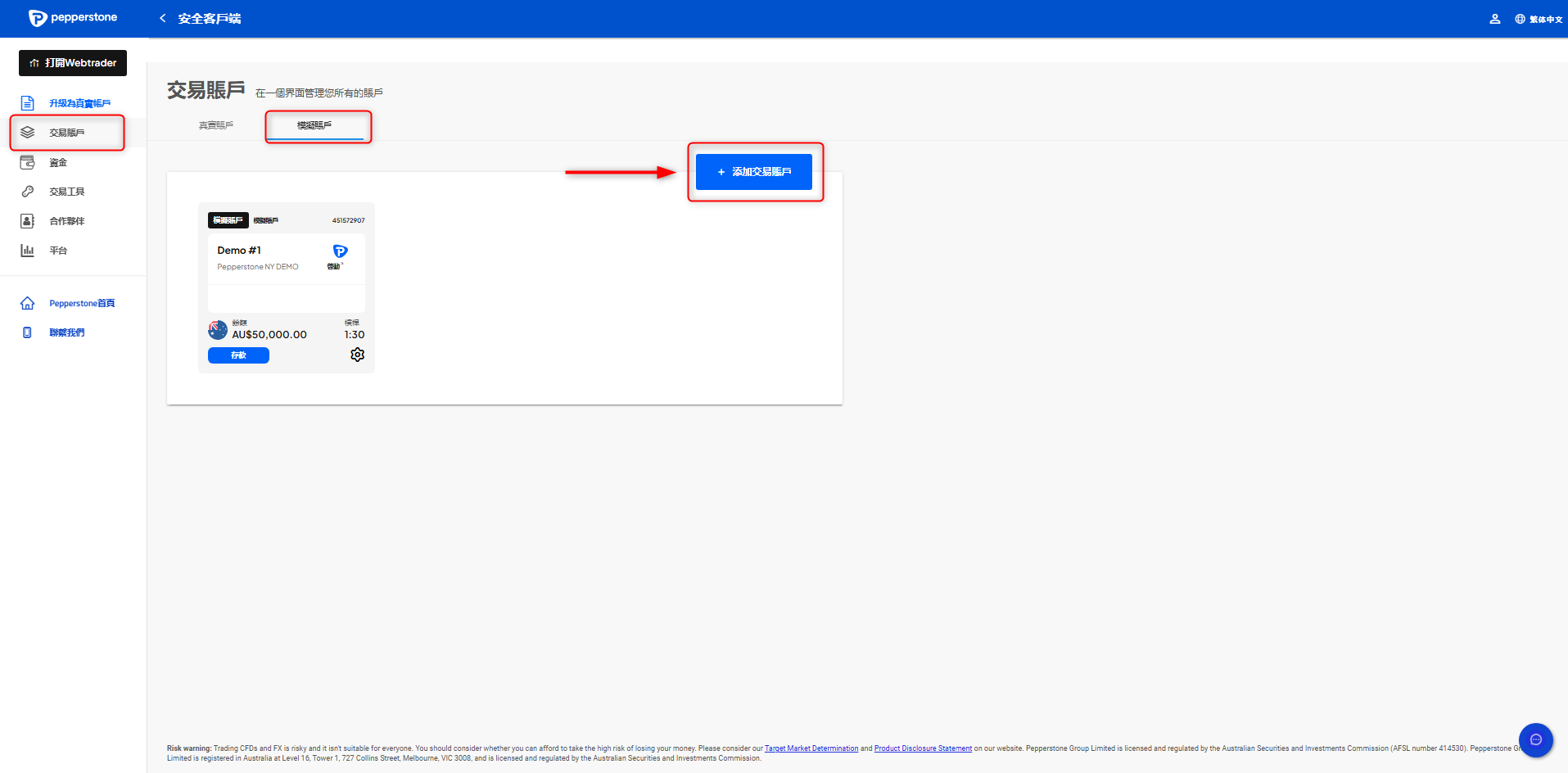The image size is (1568, 773).
Task: Click the back chevron beside 安全客戶端
Action: 163,18
